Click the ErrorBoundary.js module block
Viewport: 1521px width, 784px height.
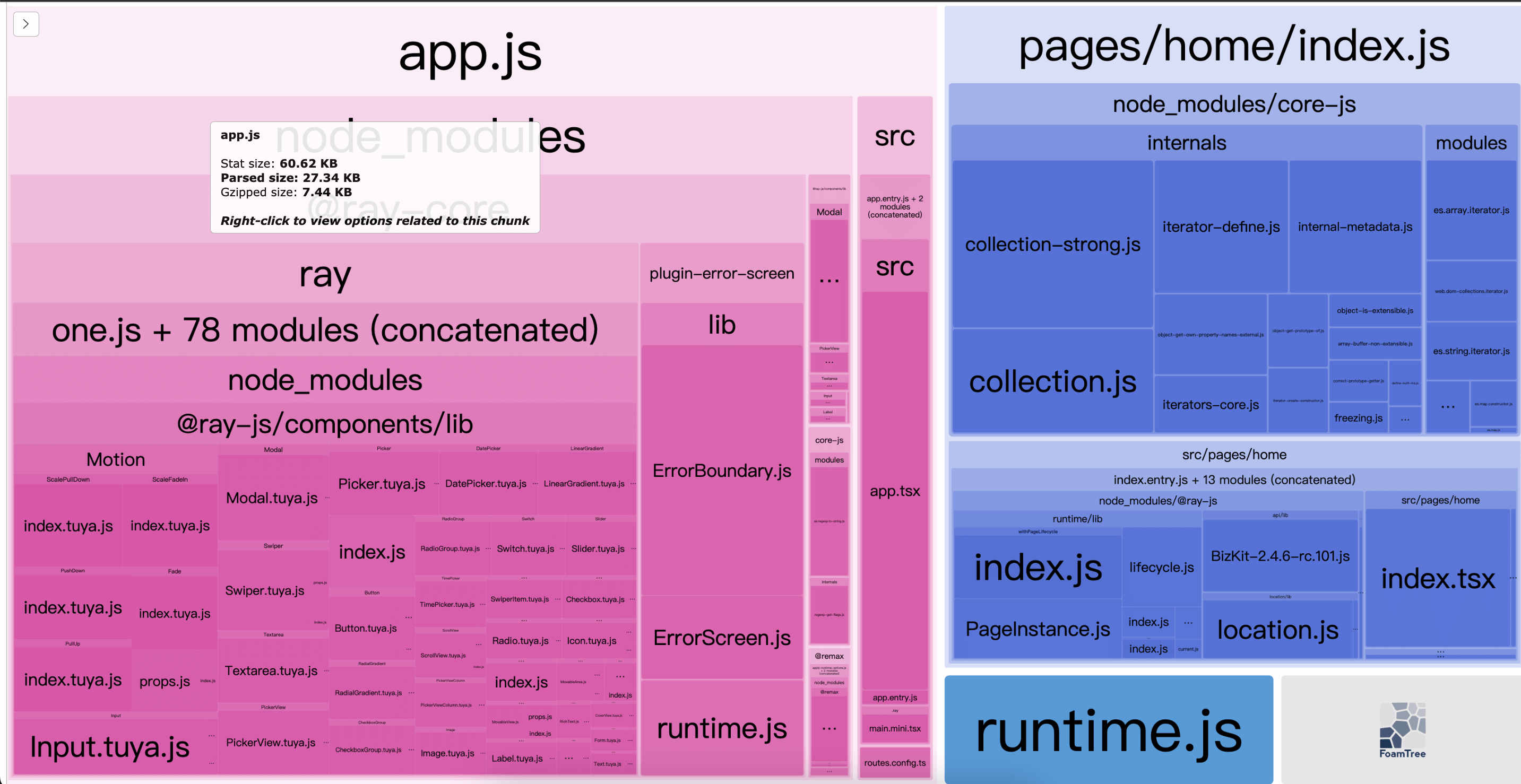[722, 471]
